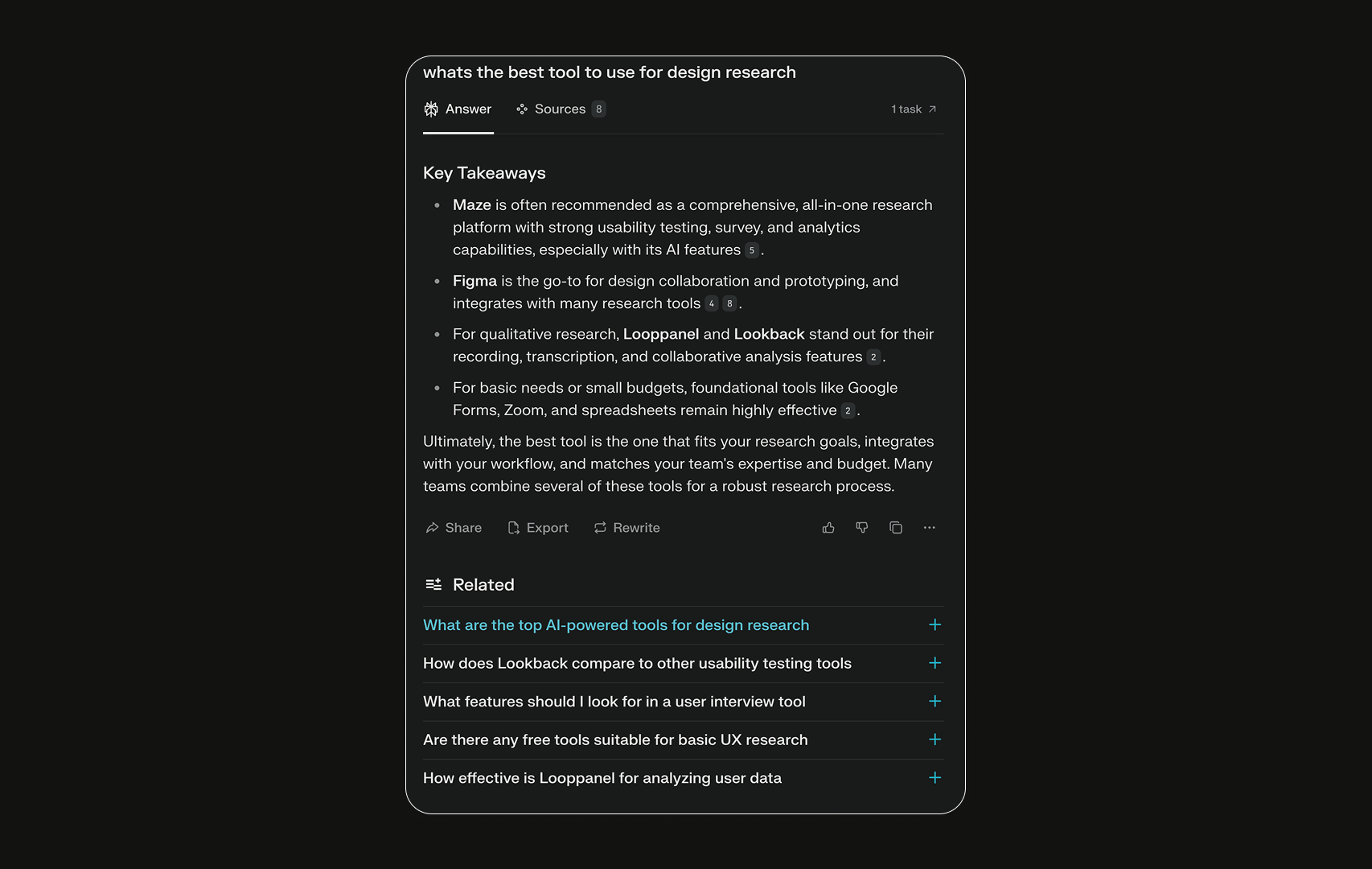Click Rewrite to regenerate the answer
The height and width of the screenshot is (869, 1372).
(627, 528)
